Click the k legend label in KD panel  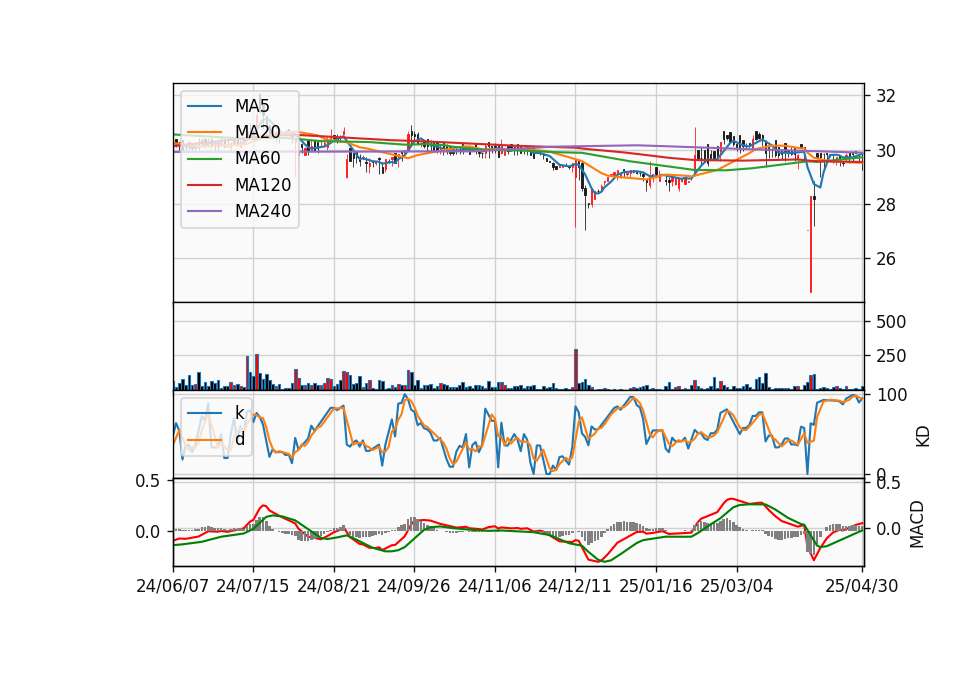click(x=239, y=413)
